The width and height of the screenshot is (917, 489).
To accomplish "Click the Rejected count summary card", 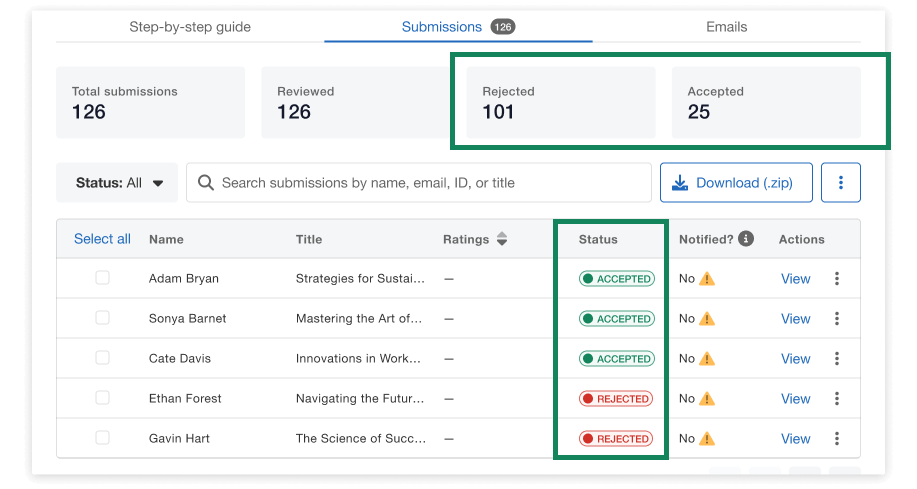I will click(560, 103).
